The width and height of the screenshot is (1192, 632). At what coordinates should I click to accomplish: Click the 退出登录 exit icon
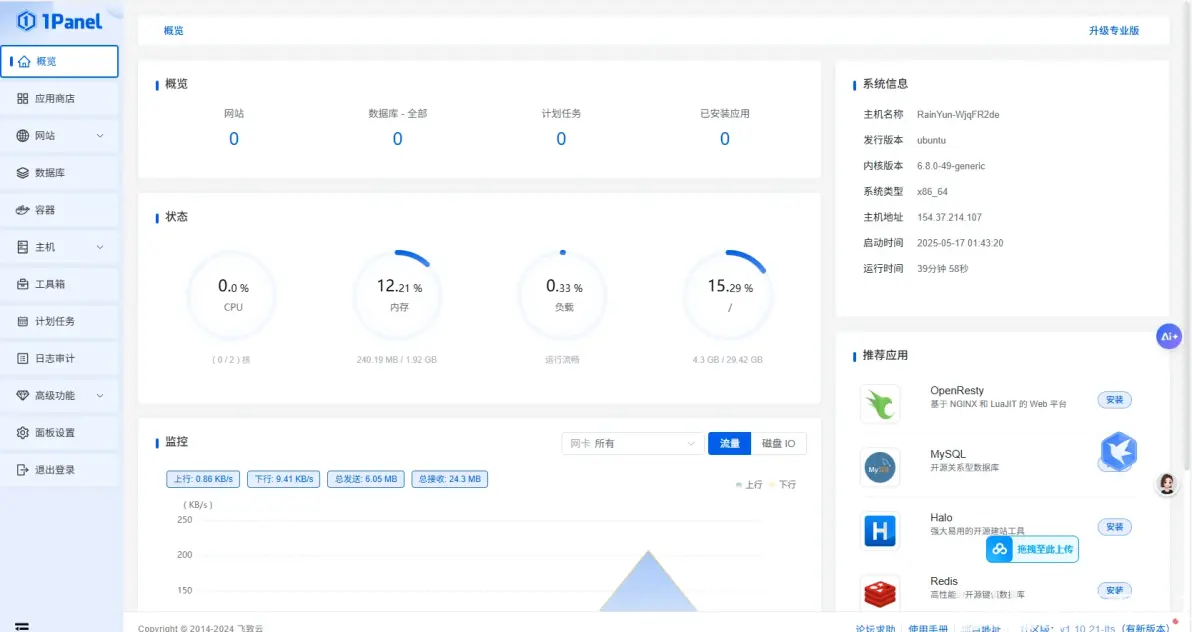23,470
